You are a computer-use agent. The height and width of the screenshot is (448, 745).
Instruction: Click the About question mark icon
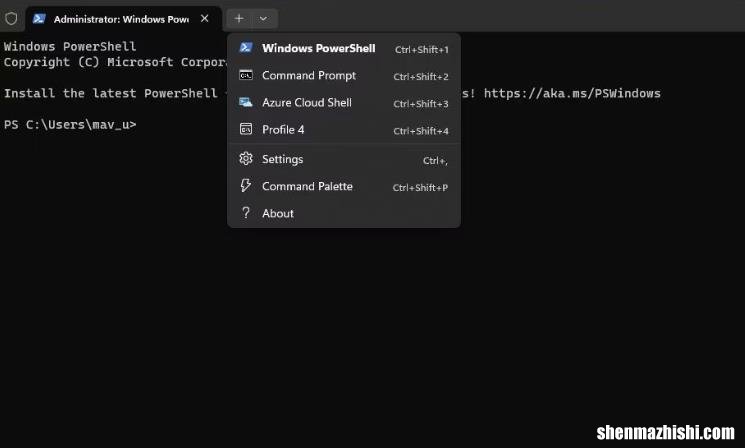coord(246,212)
